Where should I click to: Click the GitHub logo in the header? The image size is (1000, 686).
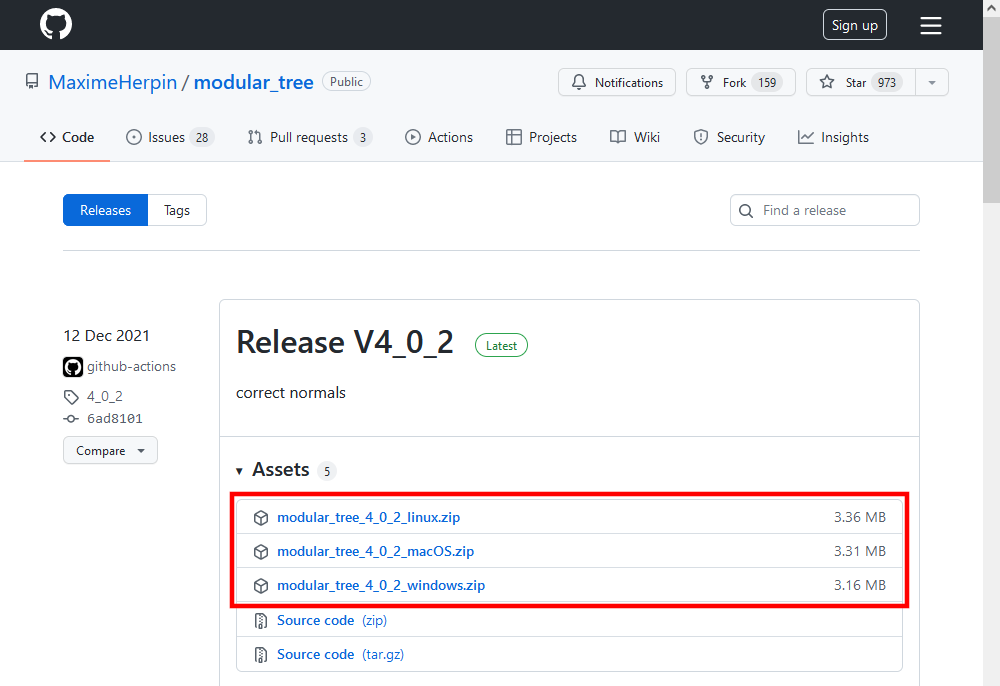[x=55, y=24]
